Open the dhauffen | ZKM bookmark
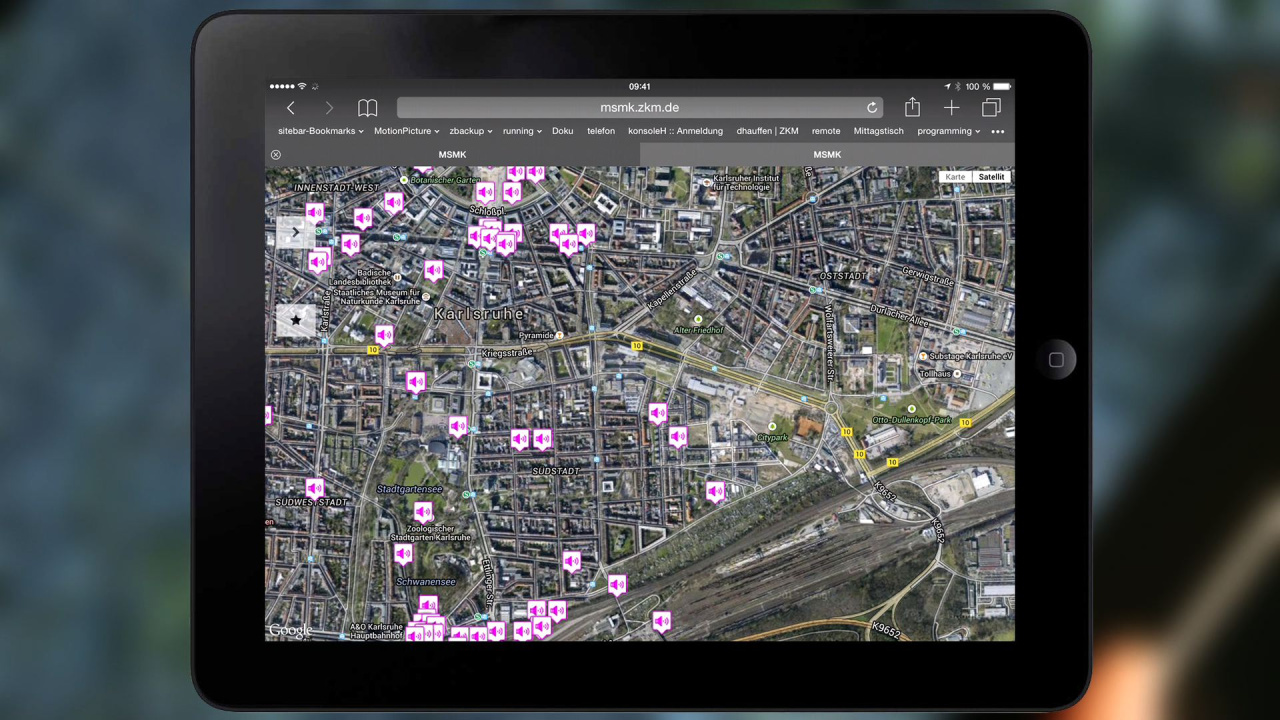Viewport: 1280px width, 720px height. pyautogui.click(x=767, y=131)
